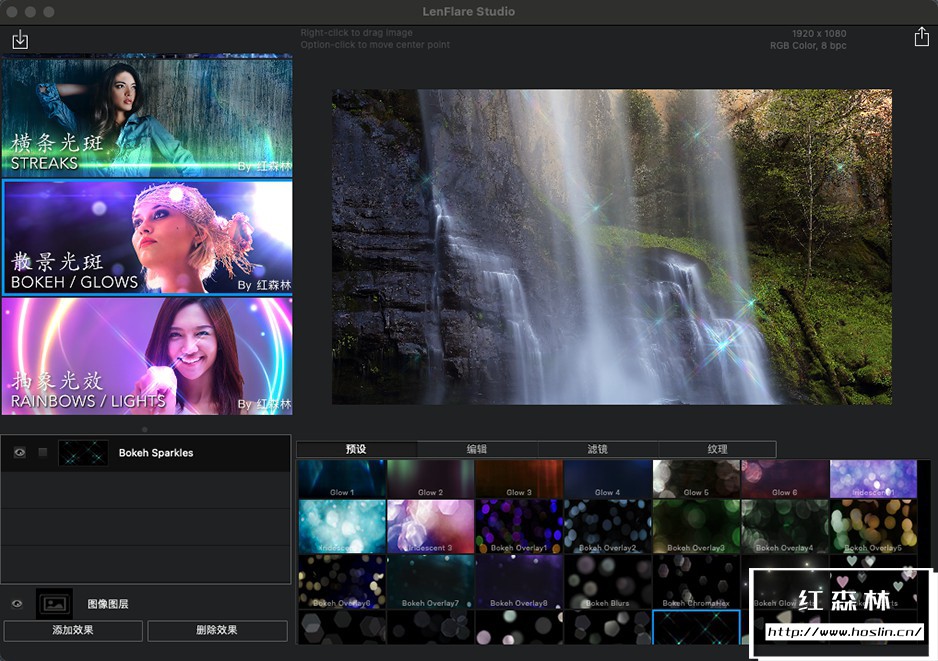Apply the Glow 5 preset
The image size is (938, 661).
click(x=696, y=479)
